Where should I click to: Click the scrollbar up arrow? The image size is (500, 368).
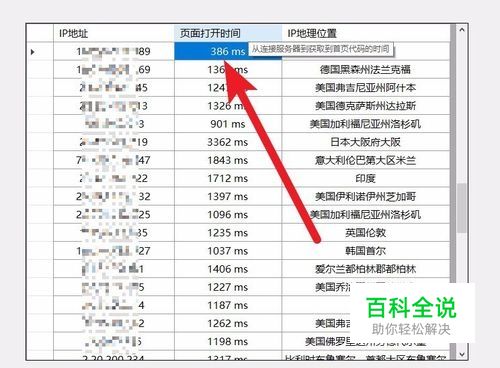pos(462,30)
